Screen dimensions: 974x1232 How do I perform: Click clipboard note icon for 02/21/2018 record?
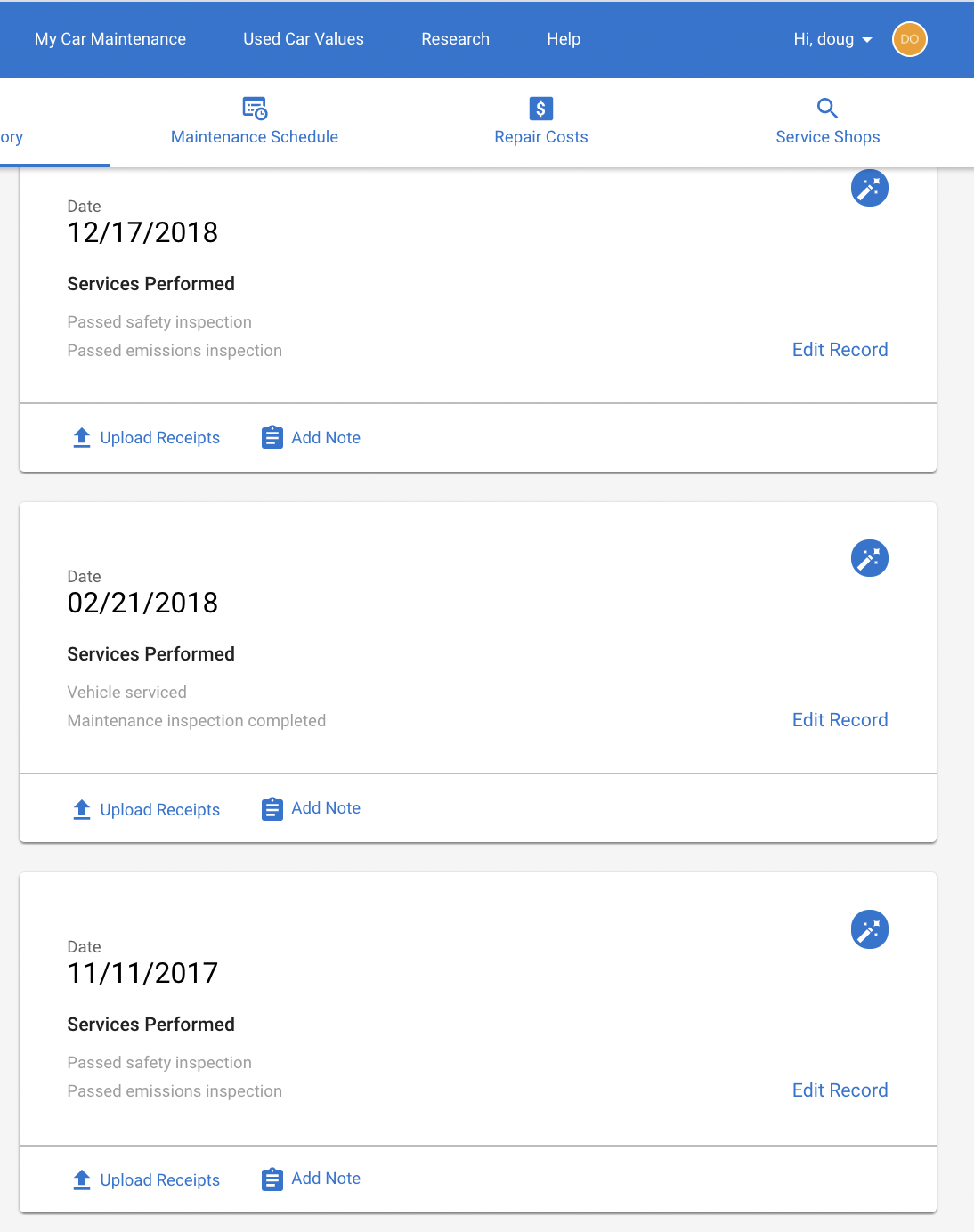(x=272, y=809)
